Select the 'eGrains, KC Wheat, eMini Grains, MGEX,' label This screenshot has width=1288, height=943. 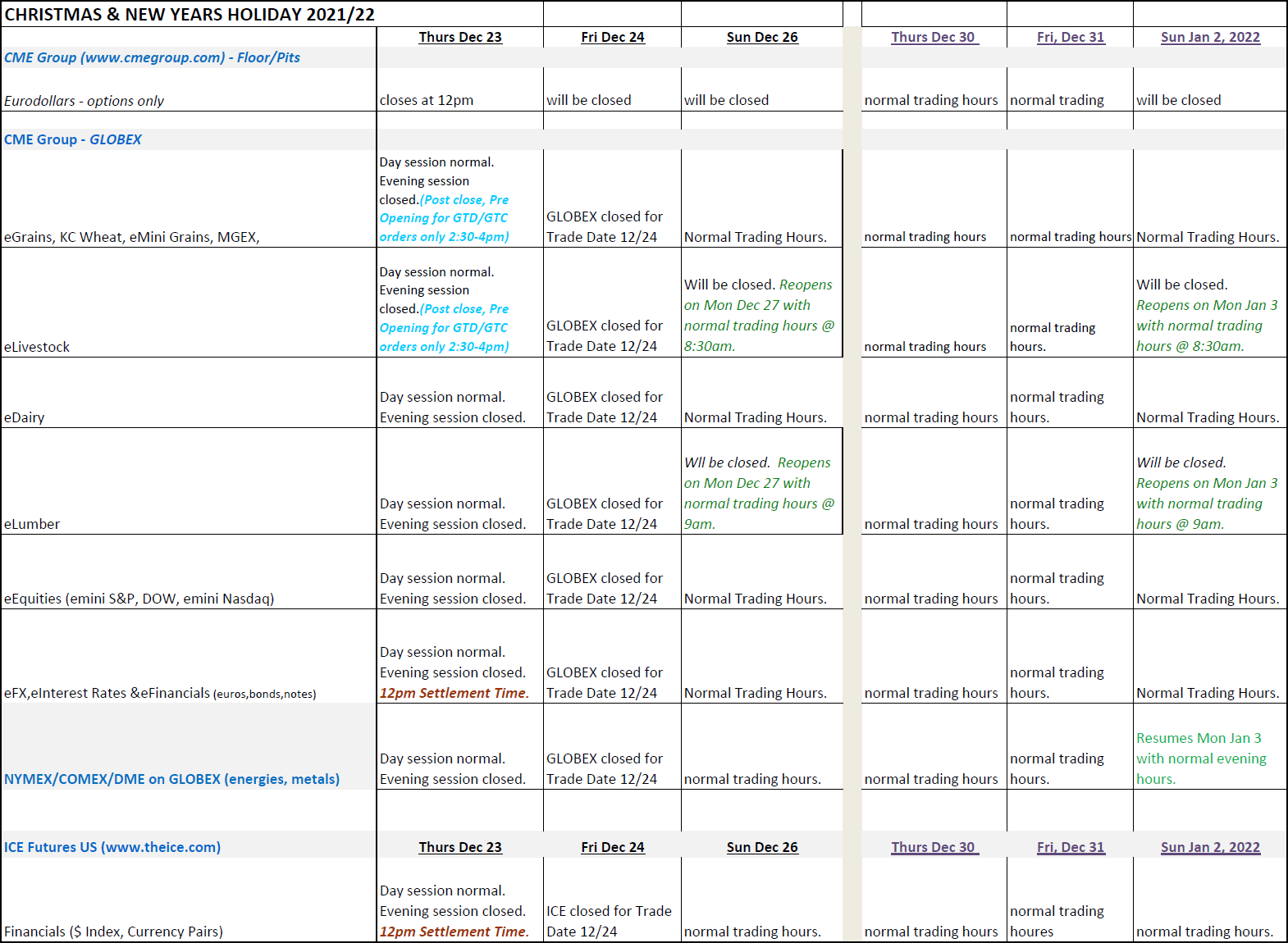pos(132,237)
